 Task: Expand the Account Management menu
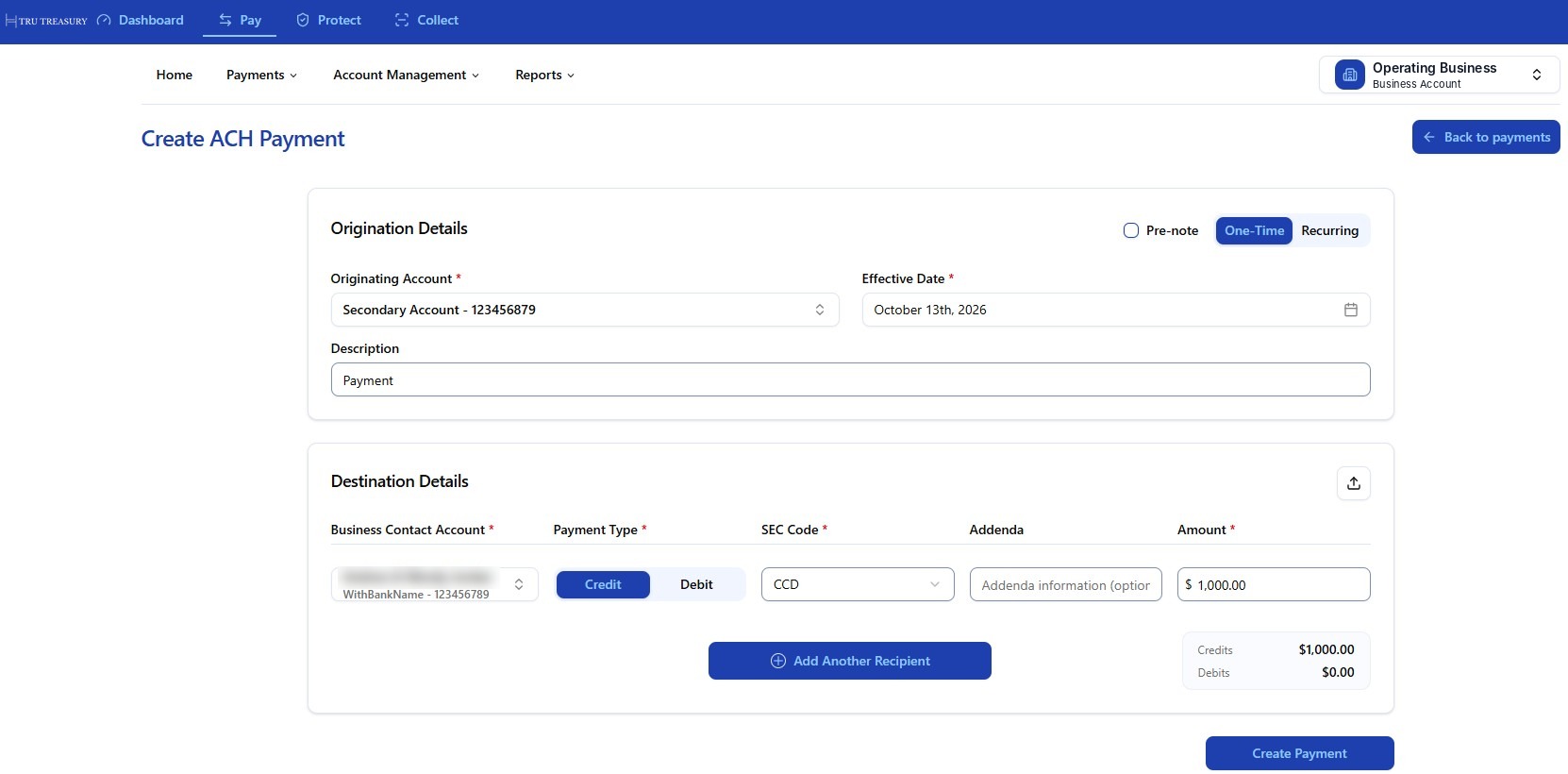pyautogui.click(x=406, y=75)
